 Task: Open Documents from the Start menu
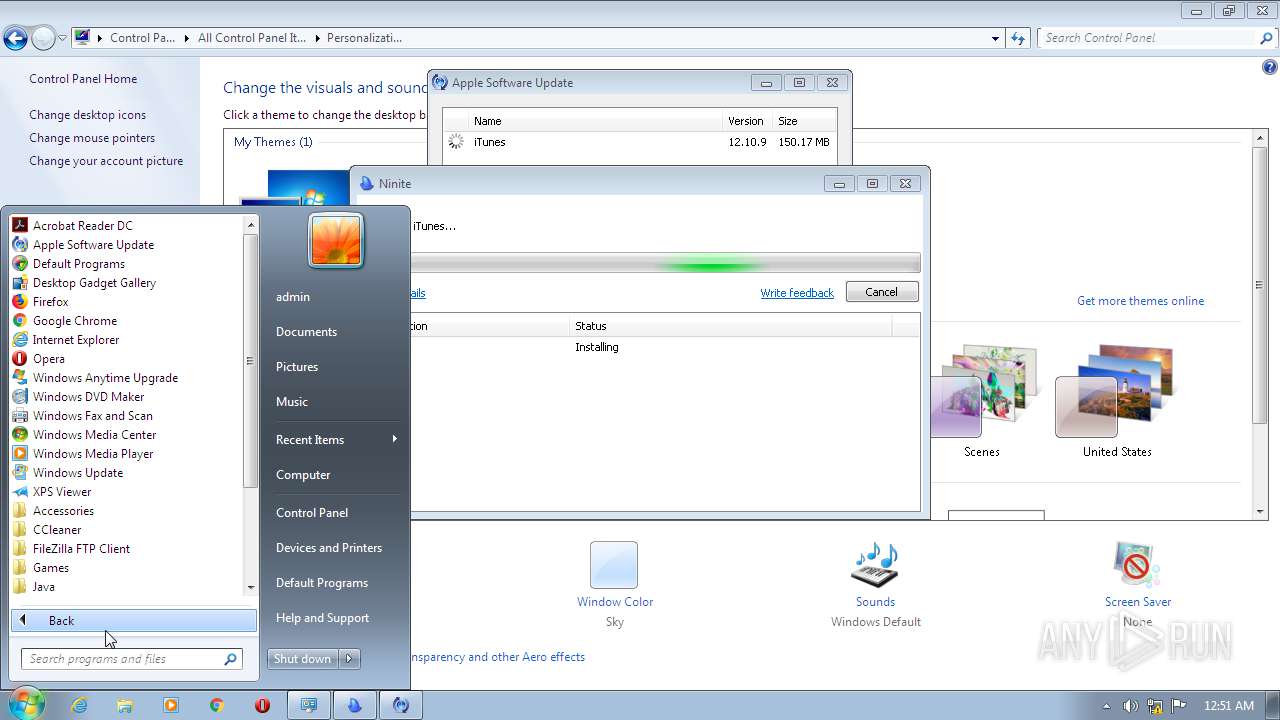306,331
